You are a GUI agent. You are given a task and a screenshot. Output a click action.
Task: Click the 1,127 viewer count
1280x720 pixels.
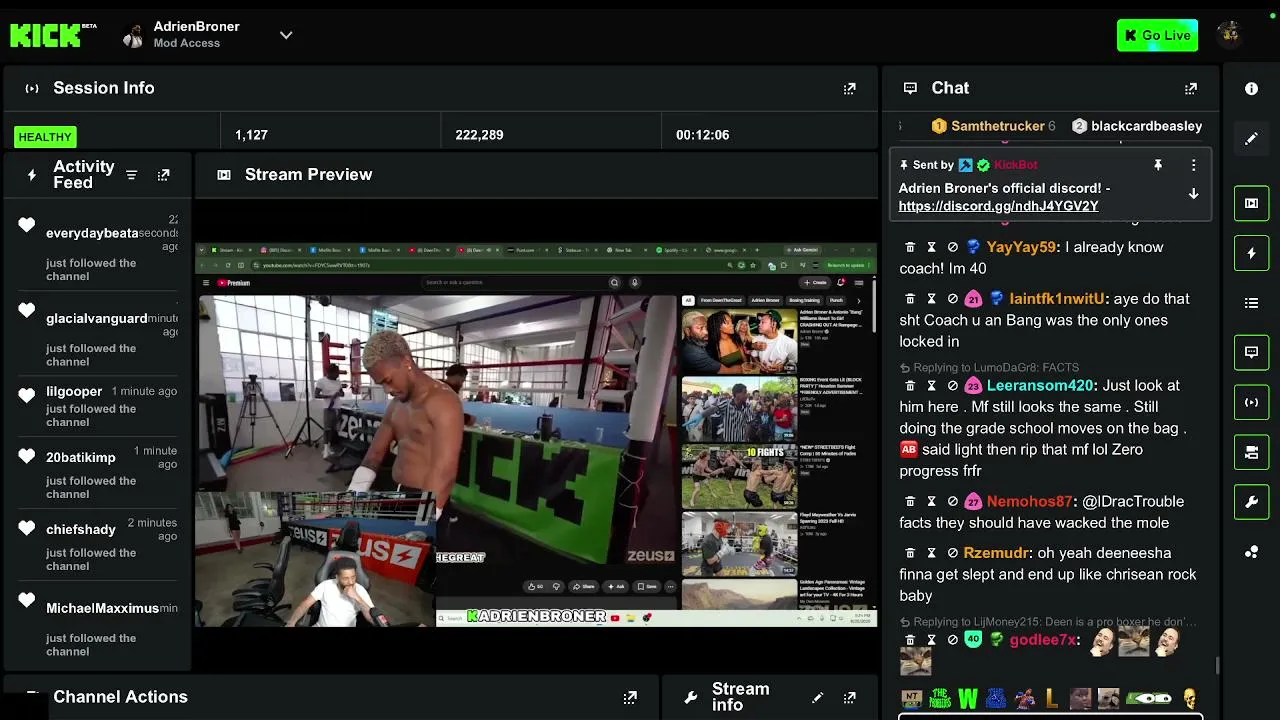pos(251,135)
